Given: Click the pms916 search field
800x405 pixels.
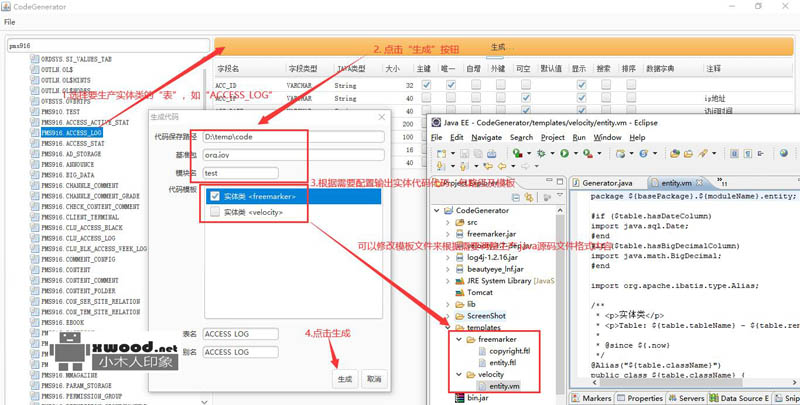Looking at the screenshot, I should [109, 45].
